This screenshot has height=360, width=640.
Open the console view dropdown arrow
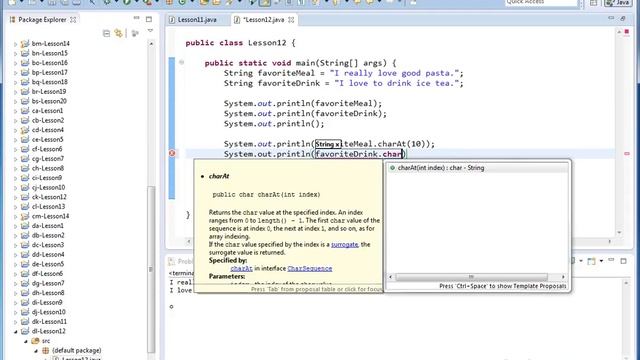(x=602, y=261)
